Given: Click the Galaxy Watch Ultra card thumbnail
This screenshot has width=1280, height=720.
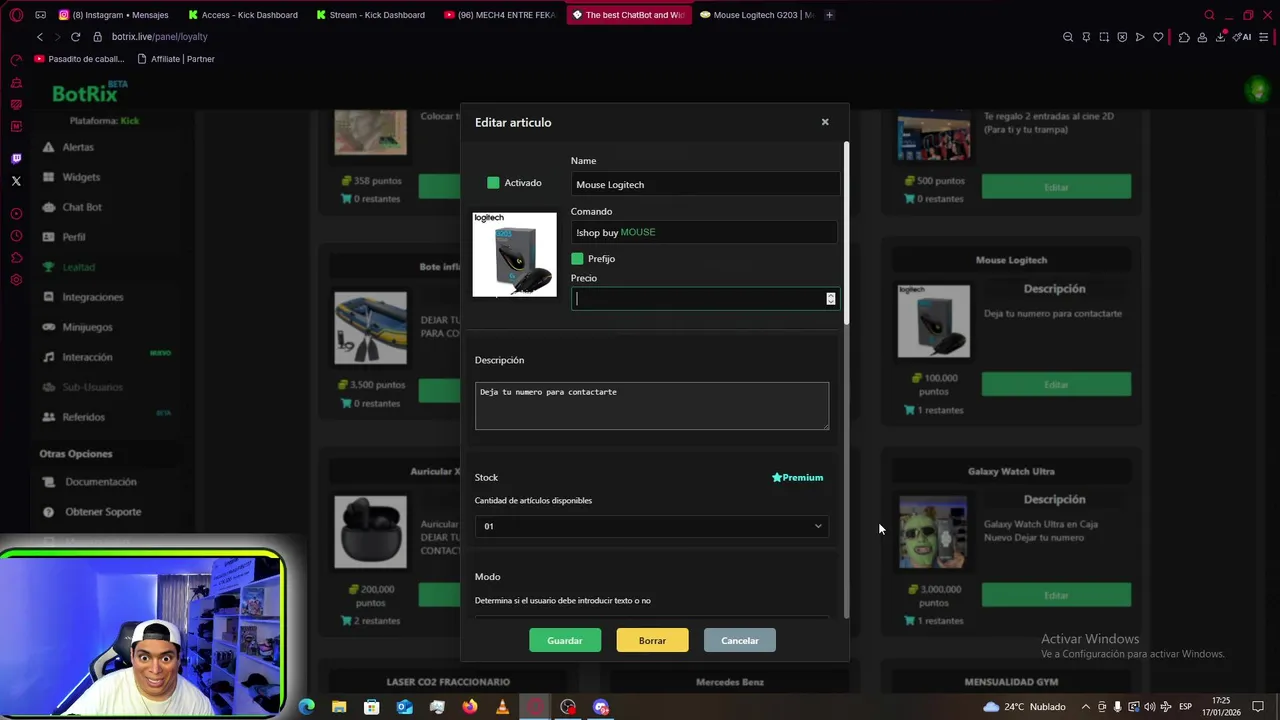Looking at the screenshot, I should click(933, 532).
